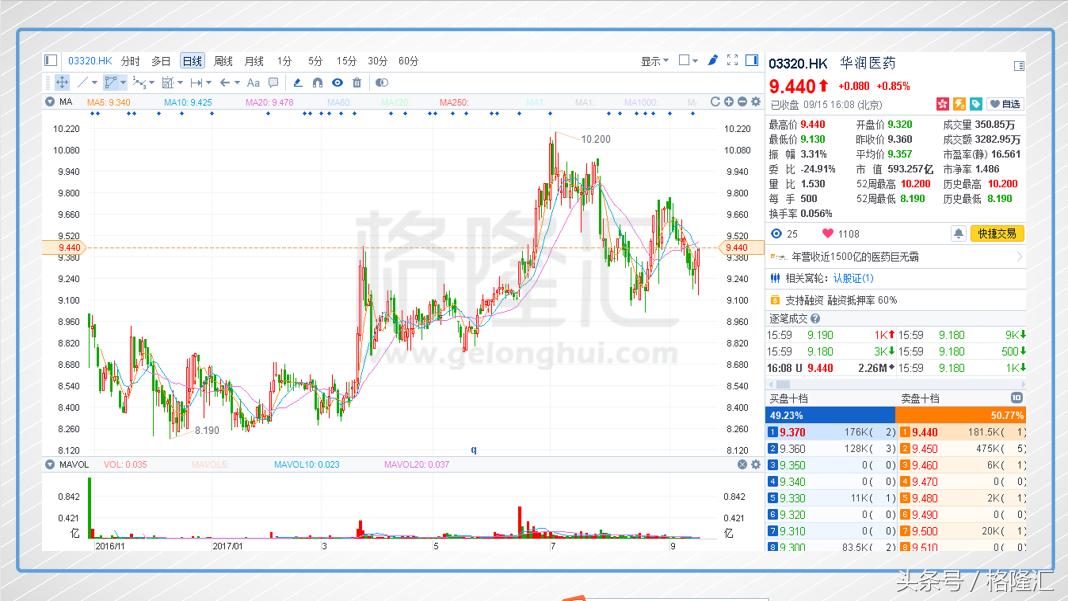Select the line drawing tool

82,82
